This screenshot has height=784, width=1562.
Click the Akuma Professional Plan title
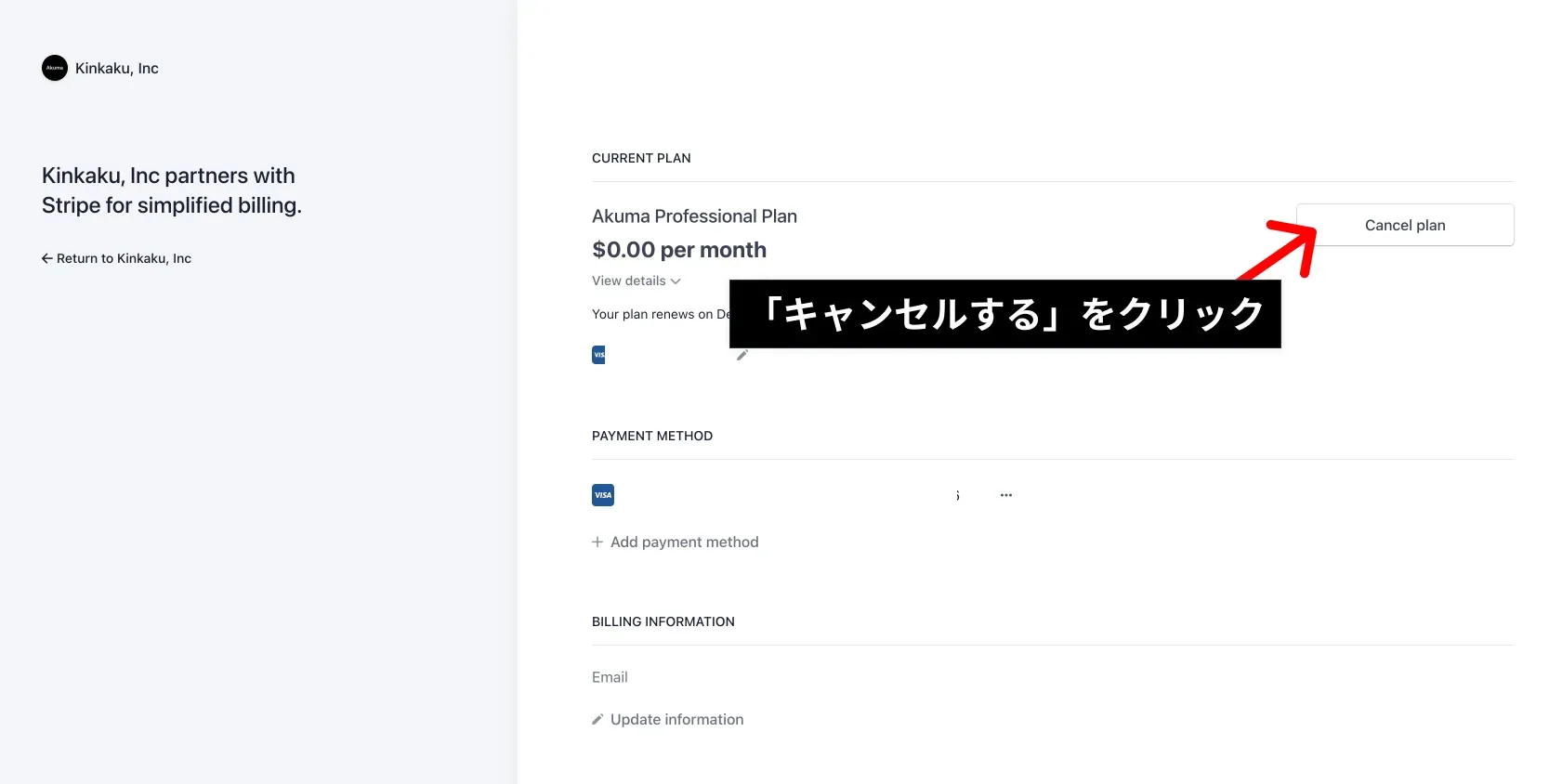point(694,216)
